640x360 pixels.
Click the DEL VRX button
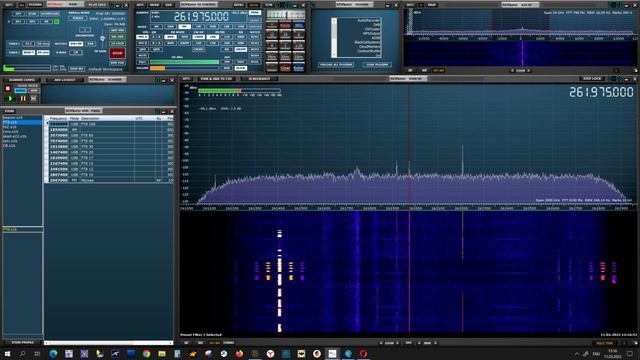point(118,37)
